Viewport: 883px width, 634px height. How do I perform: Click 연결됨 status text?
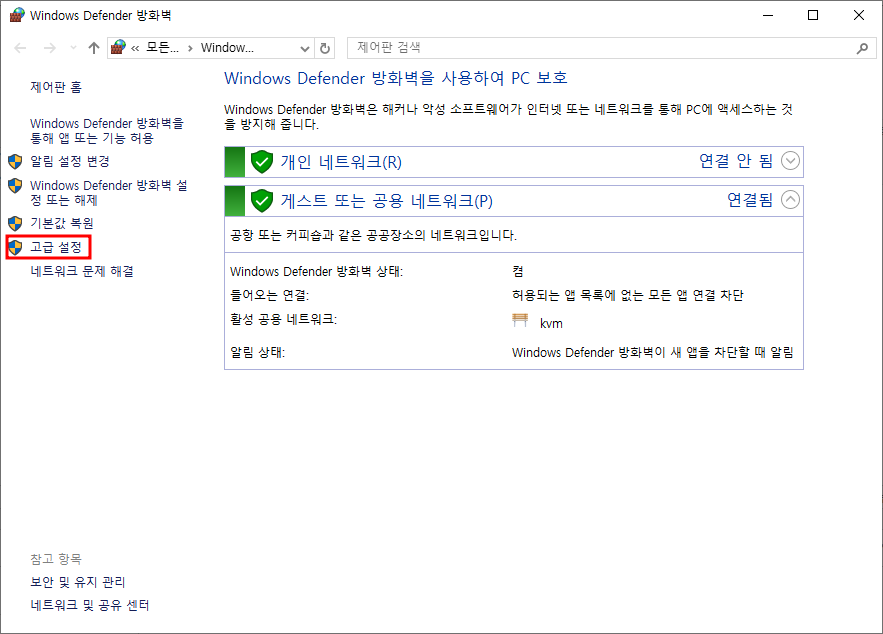click(x=750, y=200)
